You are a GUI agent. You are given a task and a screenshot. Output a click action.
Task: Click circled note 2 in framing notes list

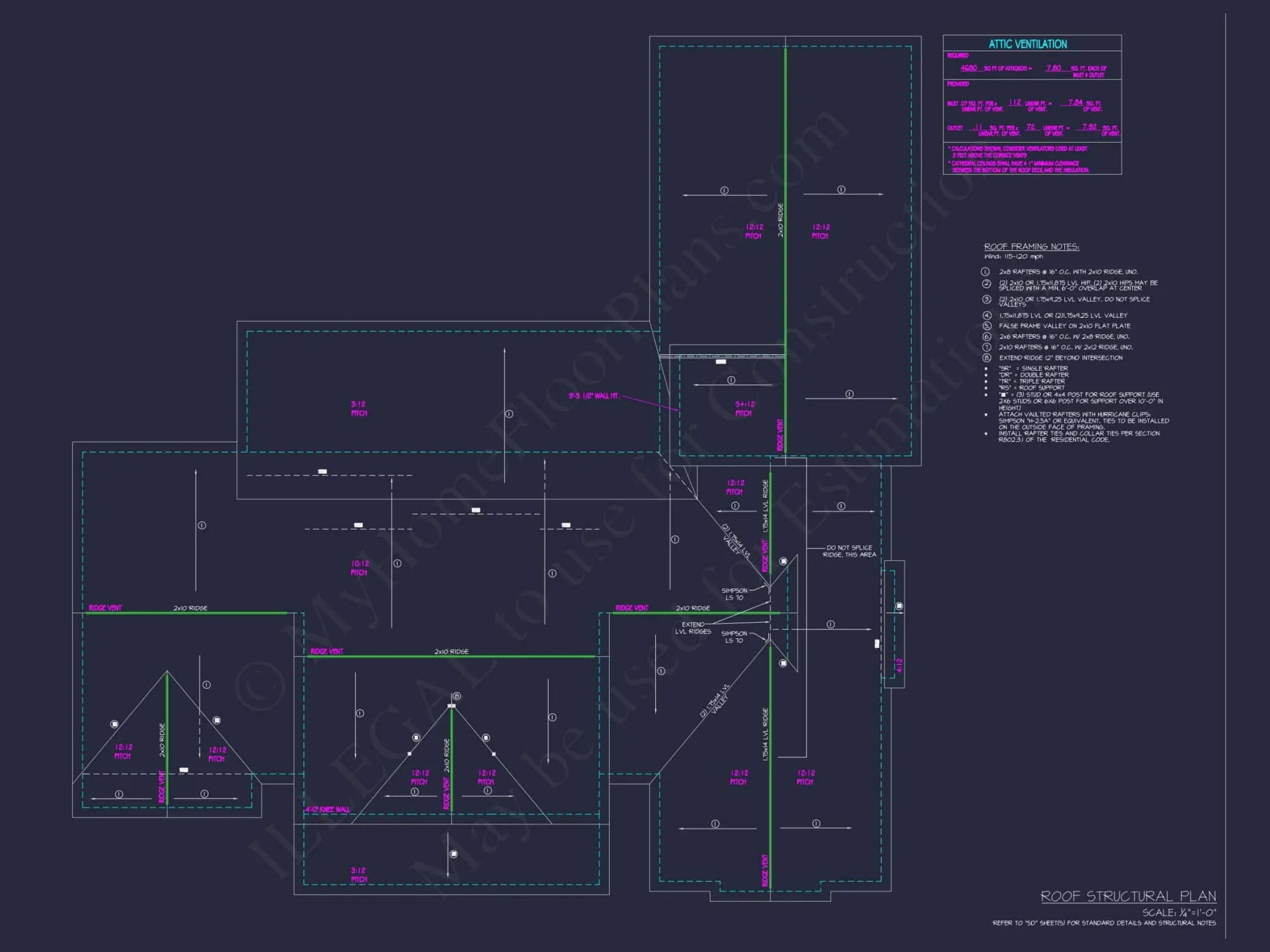[986, 284]
